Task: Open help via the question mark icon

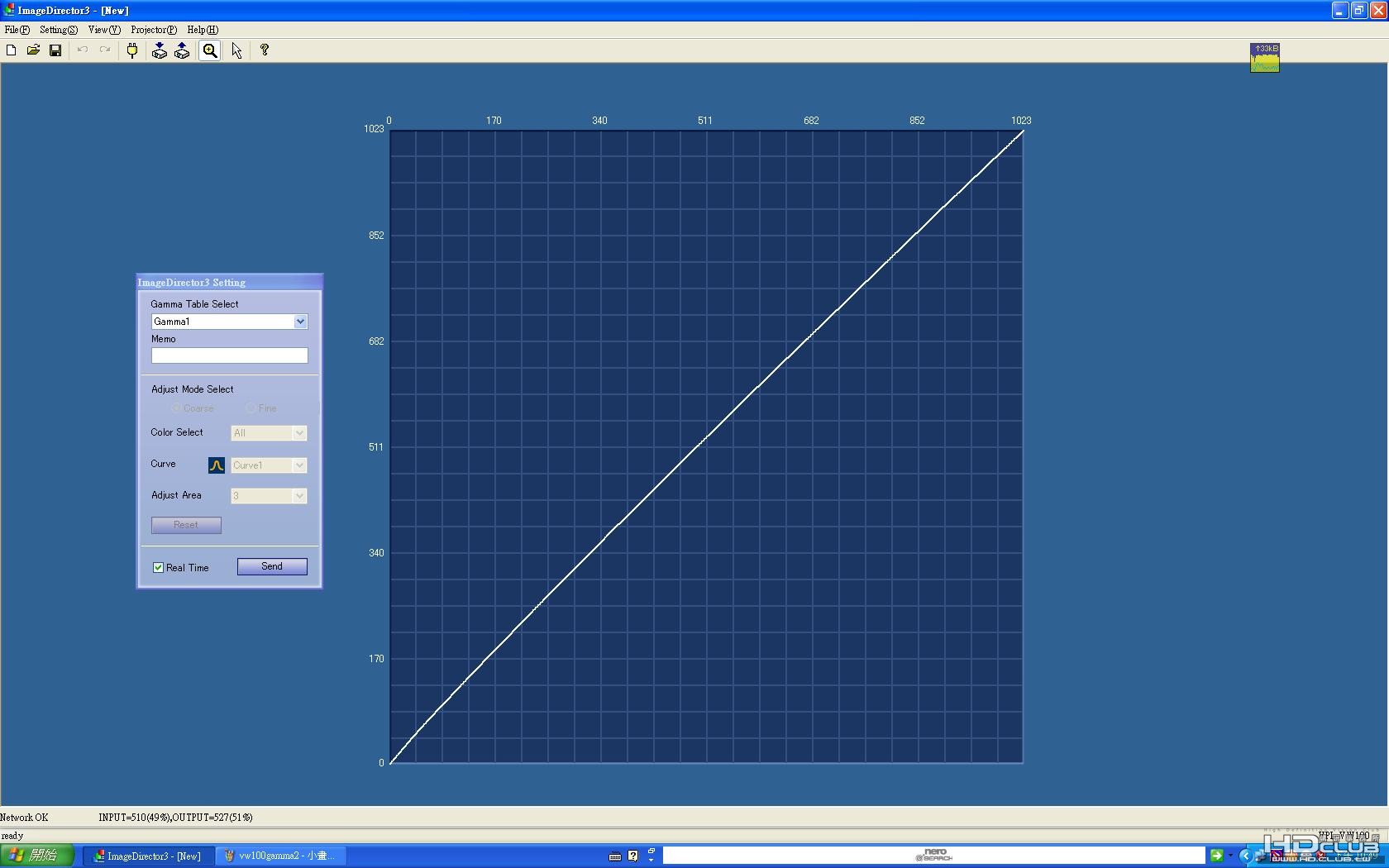Action: click(x=265, y=50)
